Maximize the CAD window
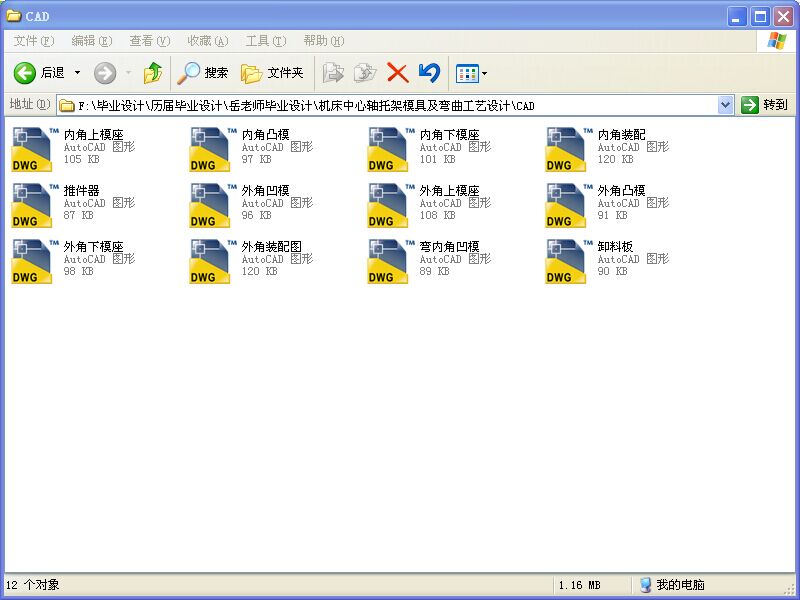The width and height of the screenshot is (800, 600). [760, 17]
